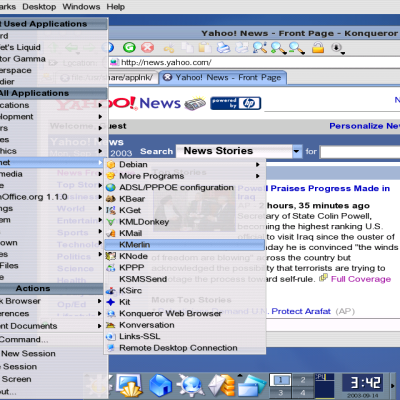Viewport: 400px width, 400px height.
Task: Click the Copy toolbar icon
Action: (x=188, y=48)
